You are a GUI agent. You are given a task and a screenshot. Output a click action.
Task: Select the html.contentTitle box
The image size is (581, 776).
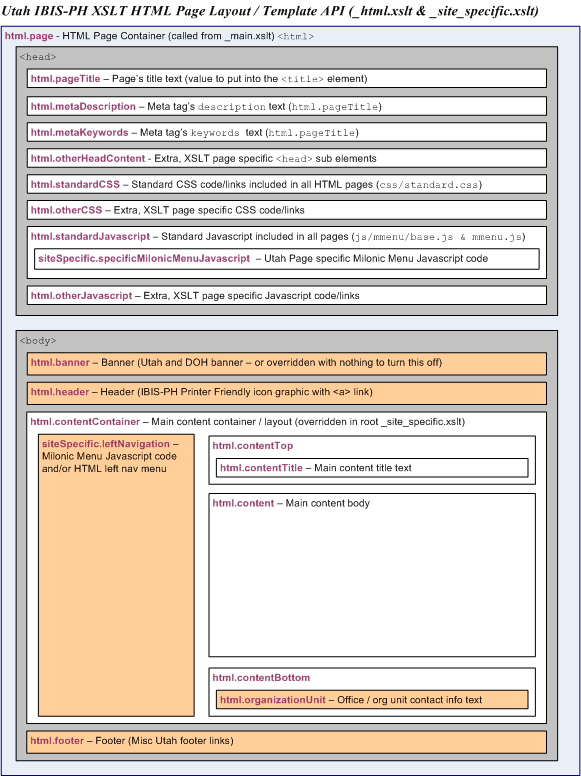pos(372,468)
